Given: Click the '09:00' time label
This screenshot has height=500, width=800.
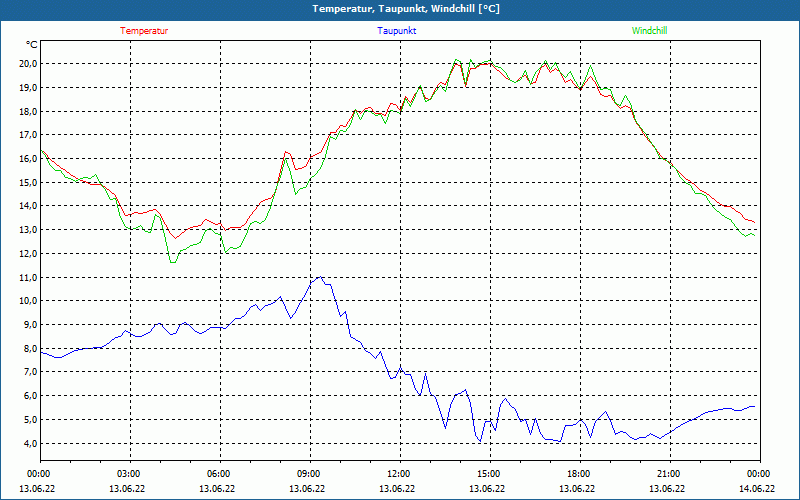Looking at the screenshot, I should (x=310, y=474).
